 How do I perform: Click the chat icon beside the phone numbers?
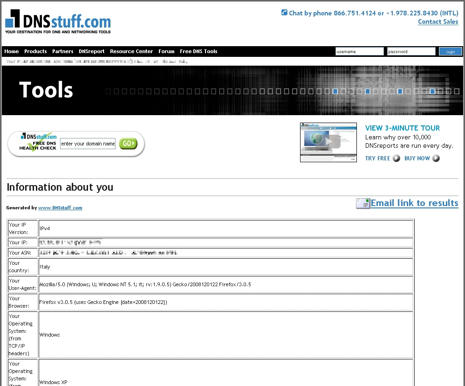point(284,13)
